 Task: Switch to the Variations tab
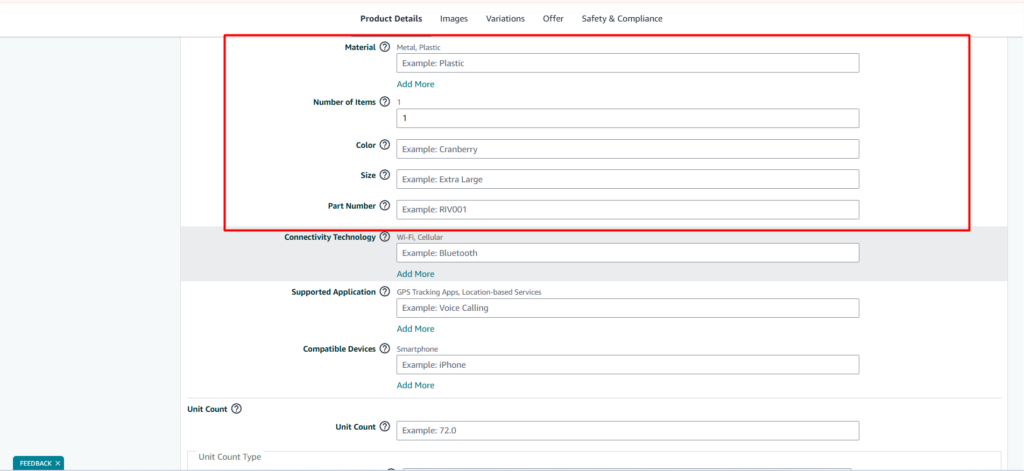505,19
